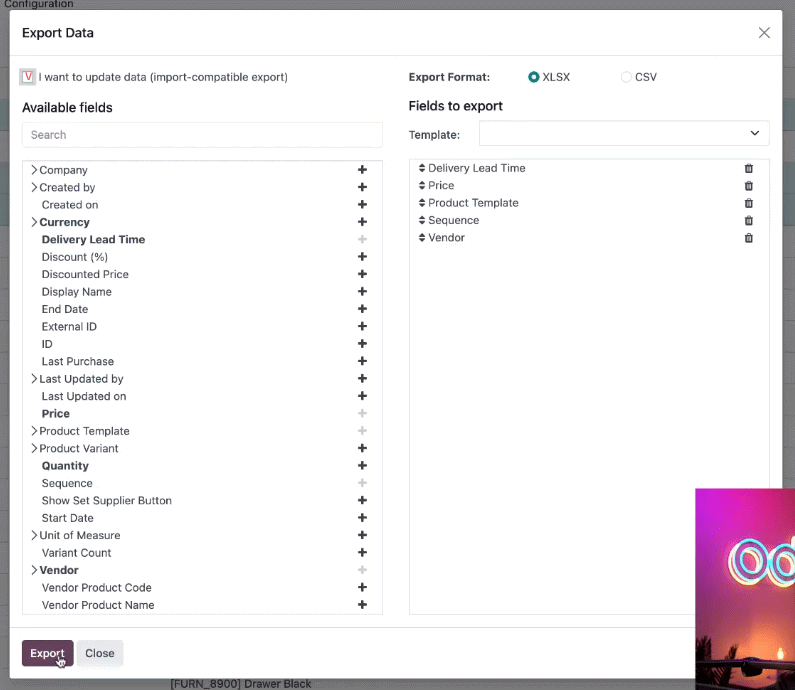Image resolution: width=795 pixels, height=690 pixels.
Task: Add Company field with its plus icon
Action: point(362,170)
